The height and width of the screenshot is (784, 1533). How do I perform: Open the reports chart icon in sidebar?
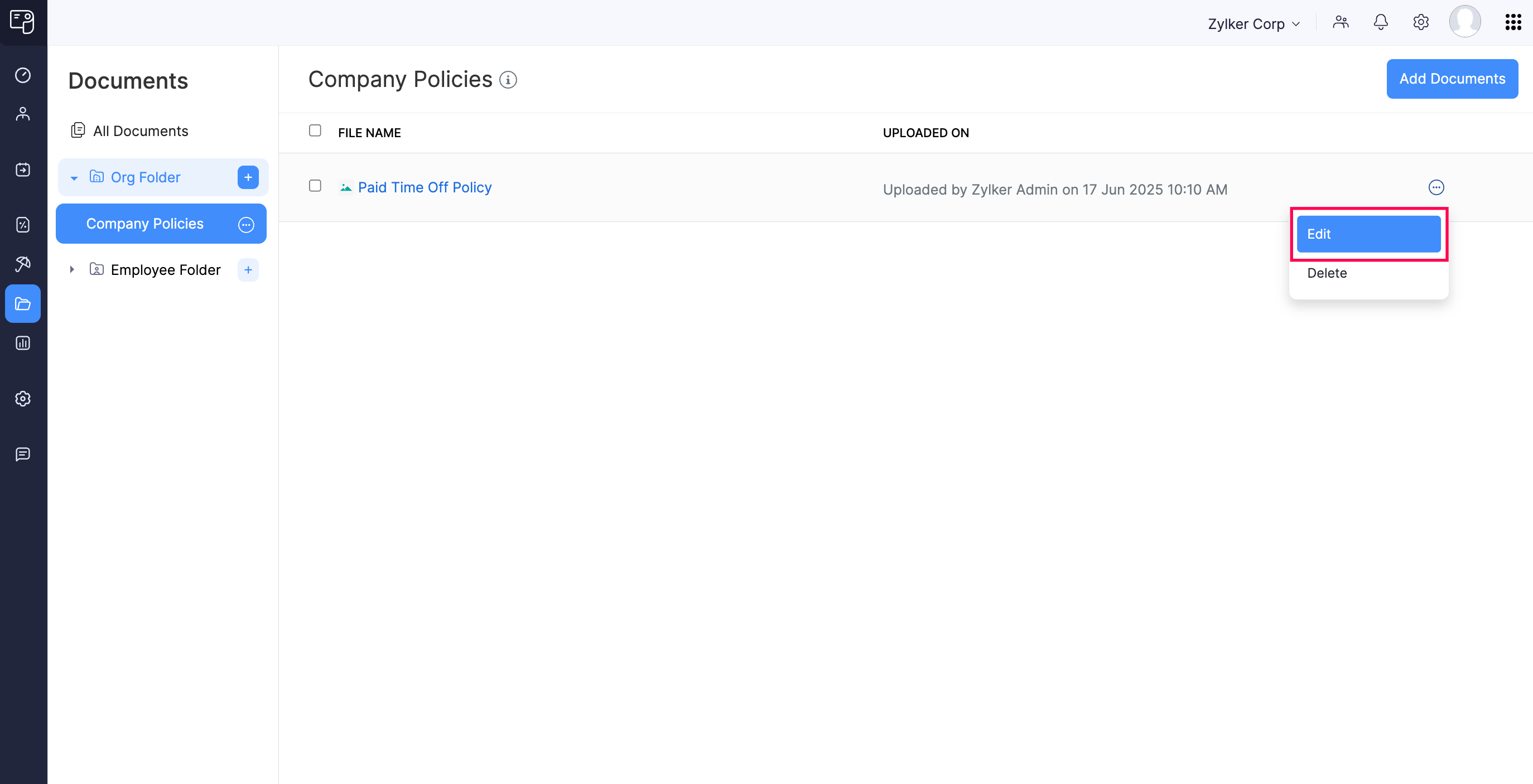point(23,343)
